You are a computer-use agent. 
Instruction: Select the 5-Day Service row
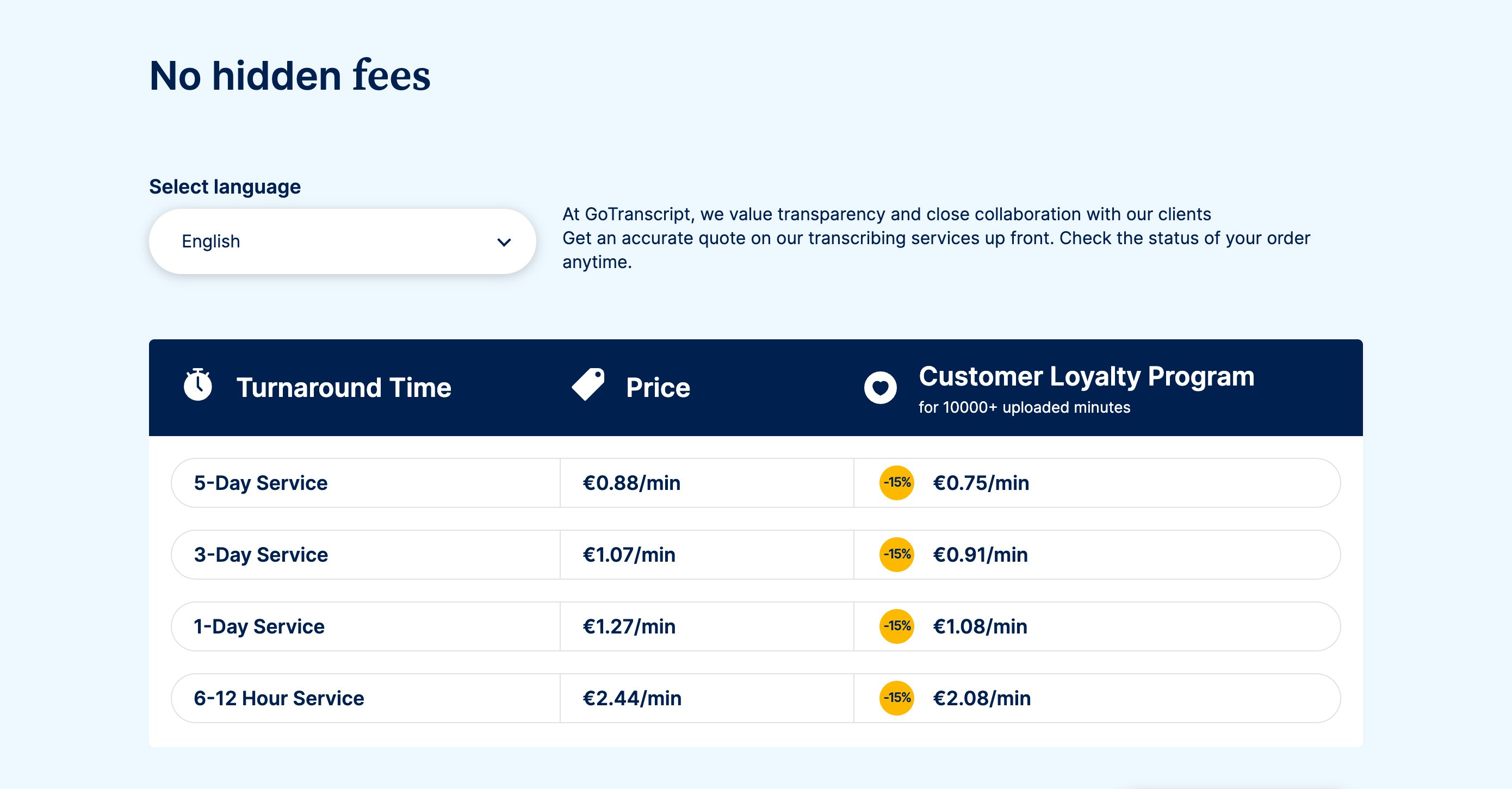(755, 483)
